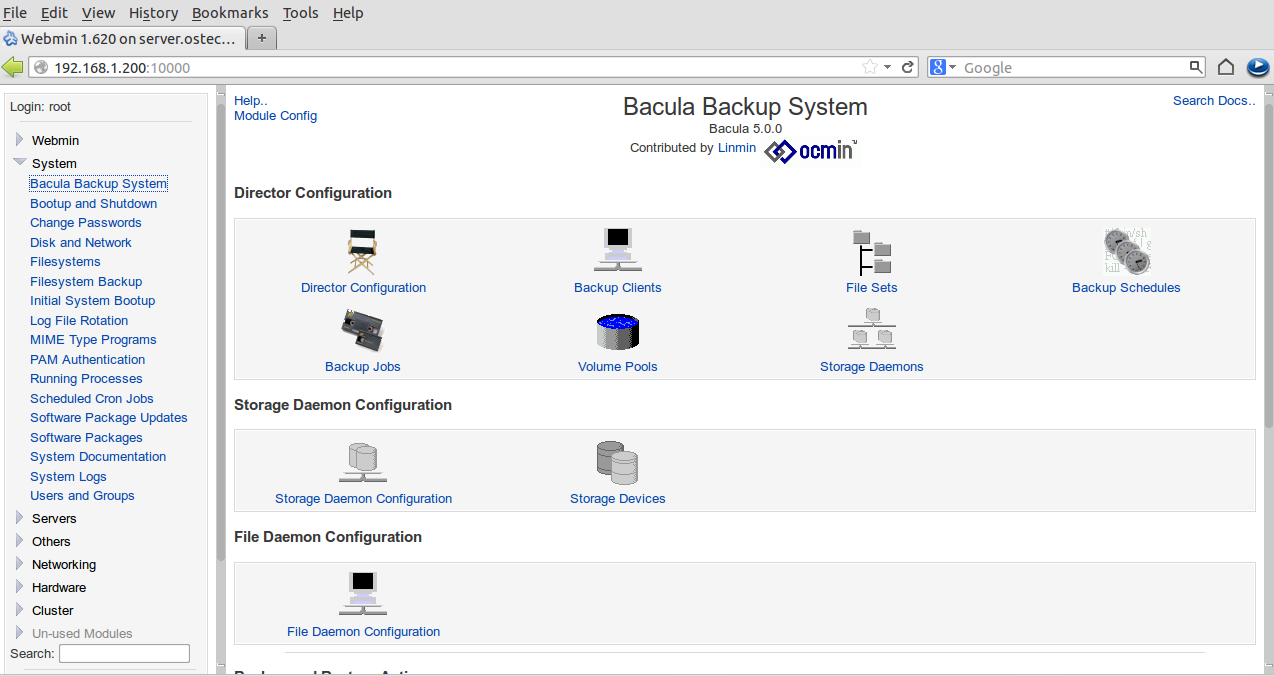Open the Linmin contributor link
The image size is (1274, 676).
737,148
